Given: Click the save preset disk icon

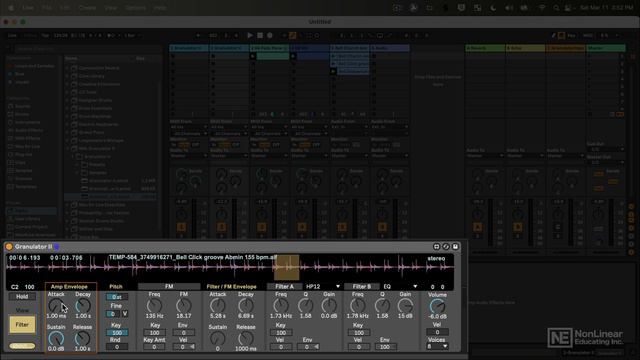Looking at the screenshot, I should 455,247.
